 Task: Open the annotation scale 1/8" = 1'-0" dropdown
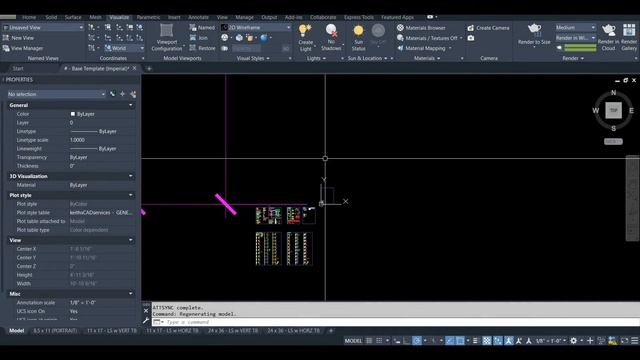click(550, 341)
